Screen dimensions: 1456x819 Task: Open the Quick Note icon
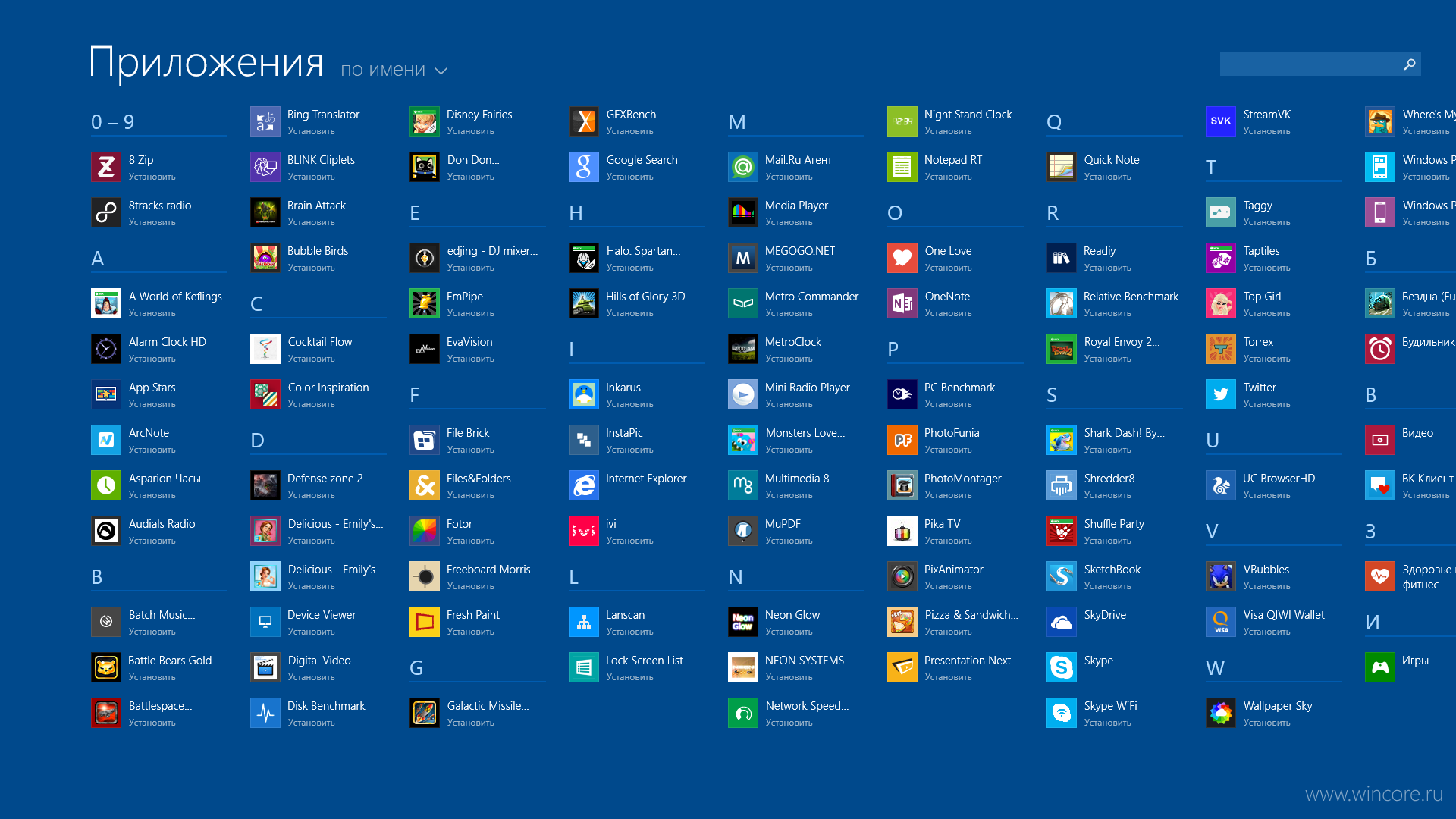coord(1062,167)
